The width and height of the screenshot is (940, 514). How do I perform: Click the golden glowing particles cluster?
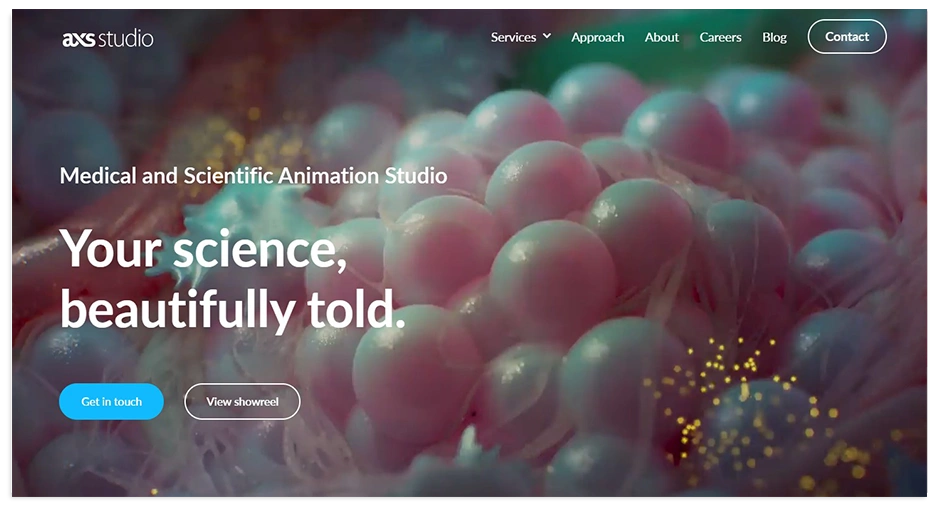[740, 400]
